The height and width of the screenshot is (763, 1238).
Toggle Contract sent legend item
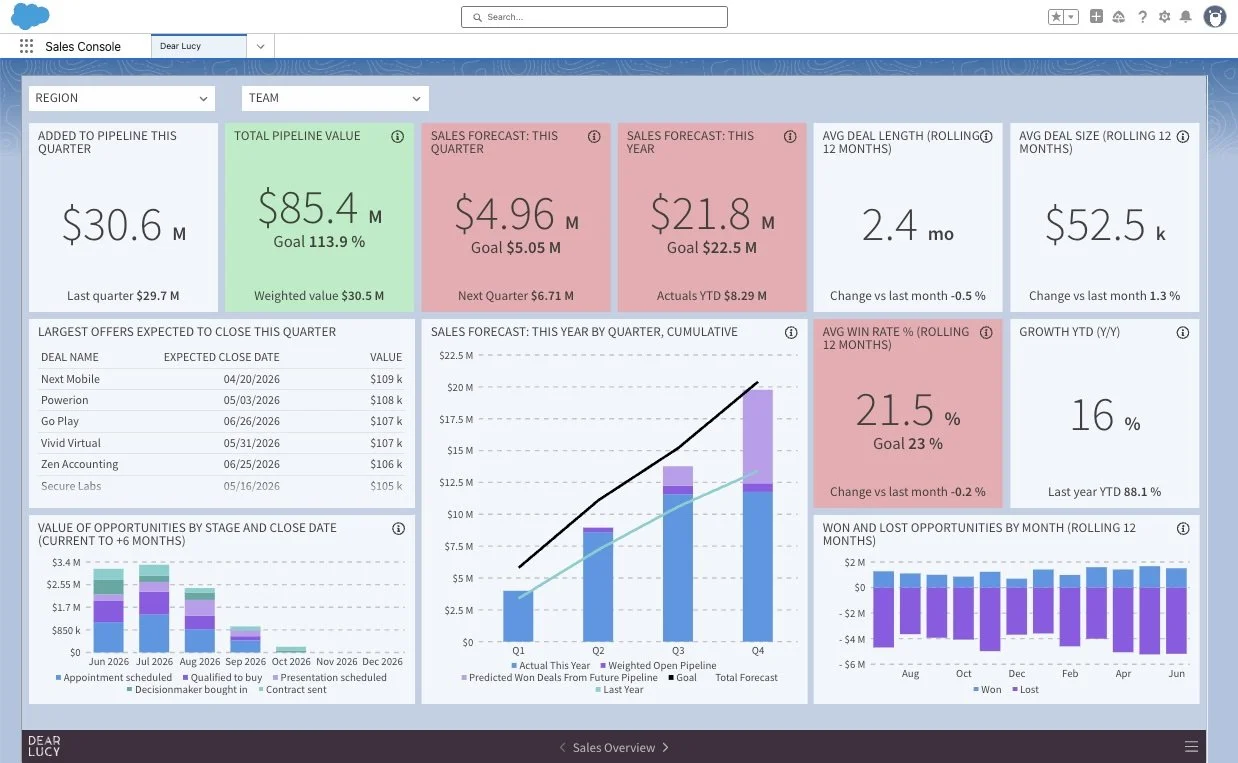291,689
